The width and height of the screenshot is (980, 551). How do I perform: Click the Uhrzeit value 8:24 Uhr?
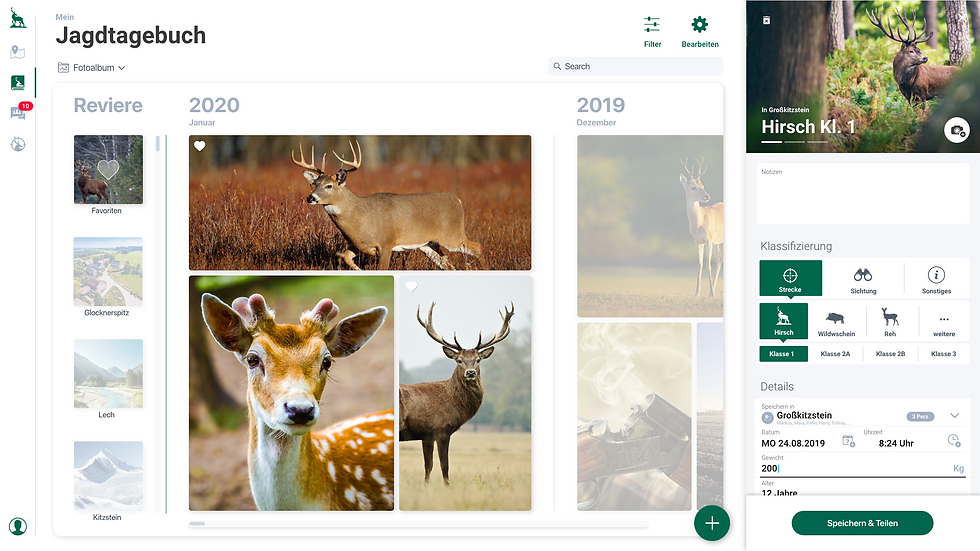pyautogui.click(x=896, y=443)
